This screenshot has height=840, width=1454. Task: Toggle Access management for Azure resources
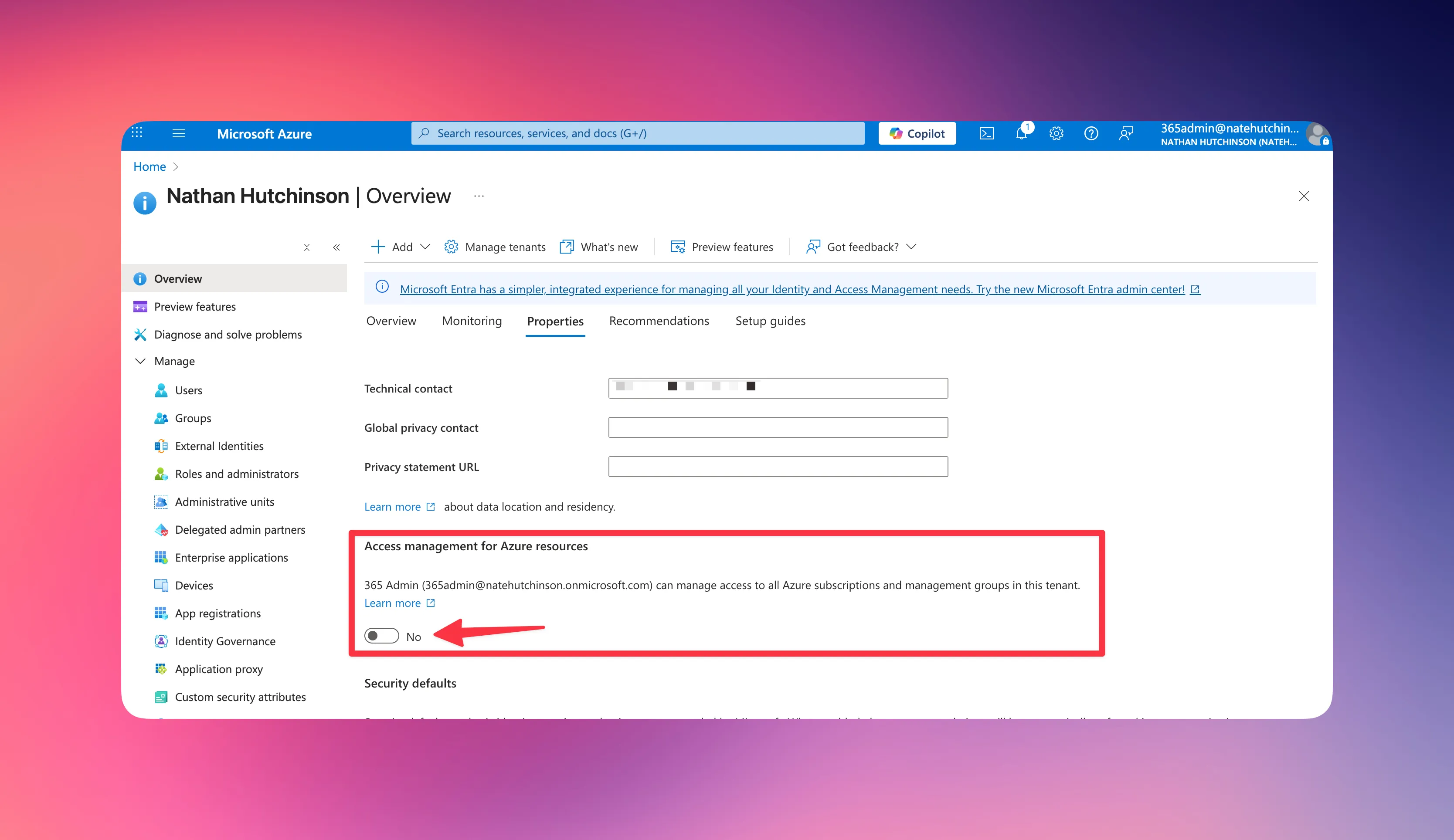click(381, 636)
